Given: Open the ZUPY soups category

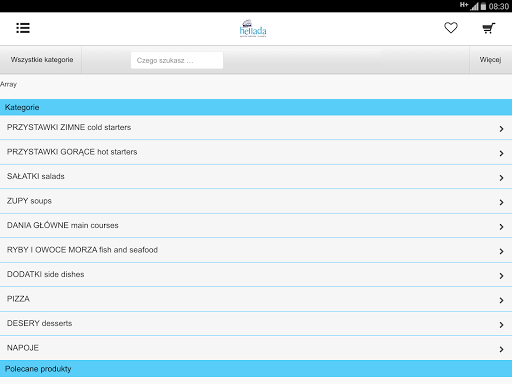Looking at the screenshot, I should click(256, 201).
